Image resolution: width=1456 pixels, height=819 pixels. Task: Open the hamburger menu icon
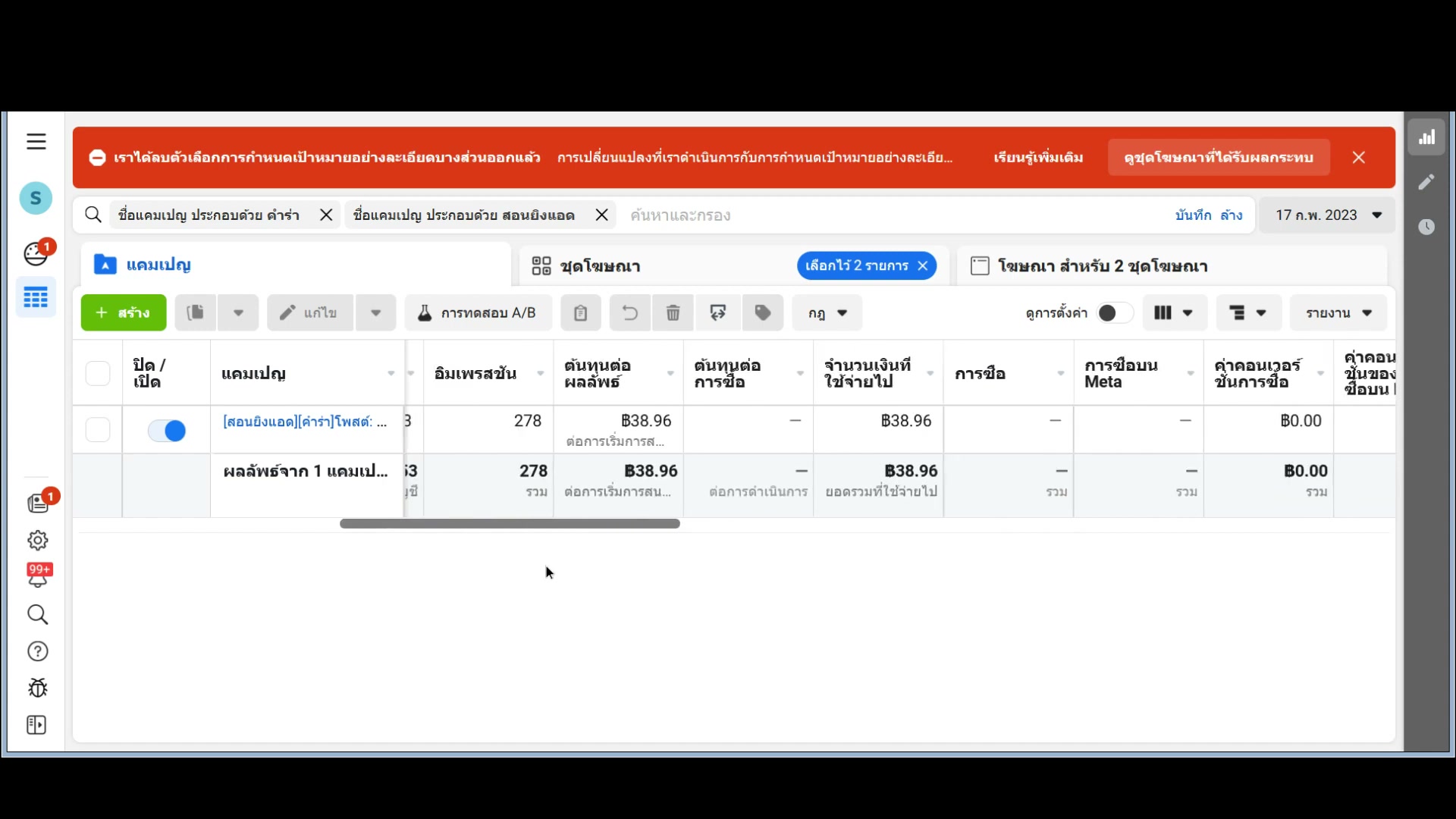36,142
